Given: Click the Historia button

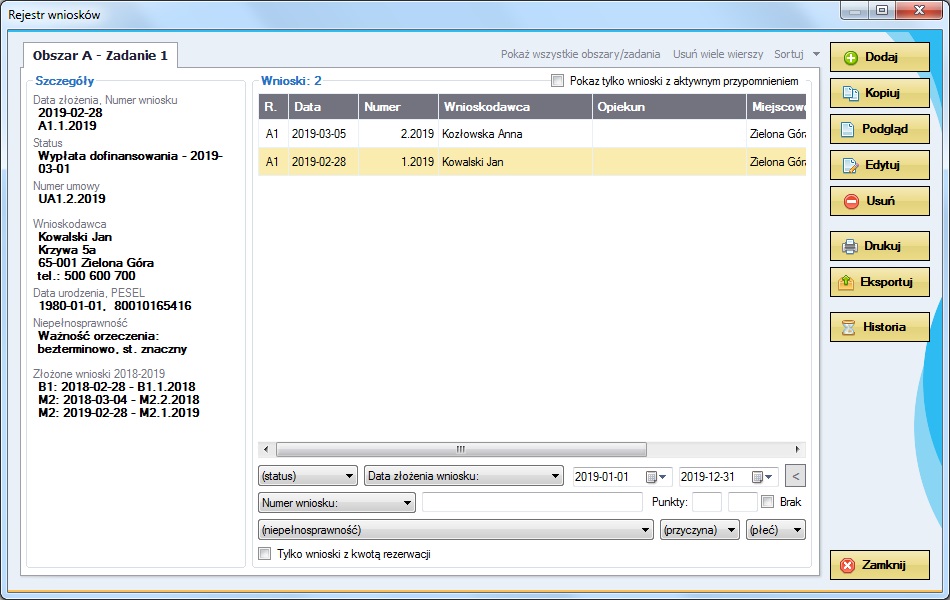Looking at the screenshot, I should pos(880,327).
